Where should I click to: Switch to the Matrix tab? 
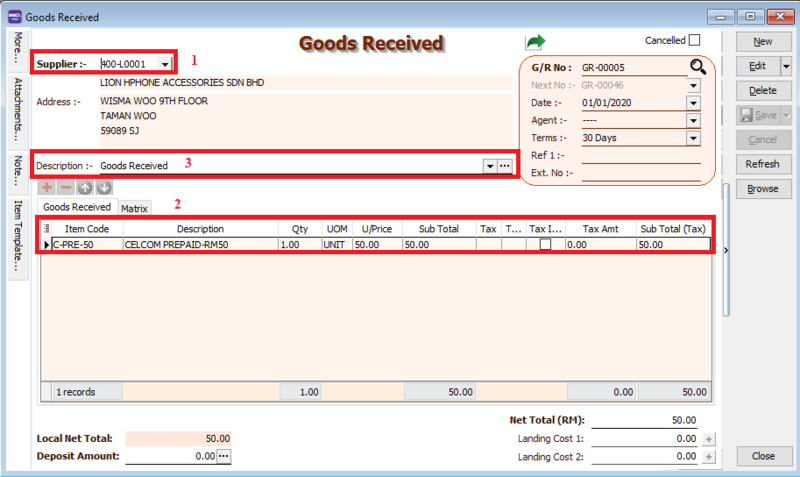tap(135, 208)
